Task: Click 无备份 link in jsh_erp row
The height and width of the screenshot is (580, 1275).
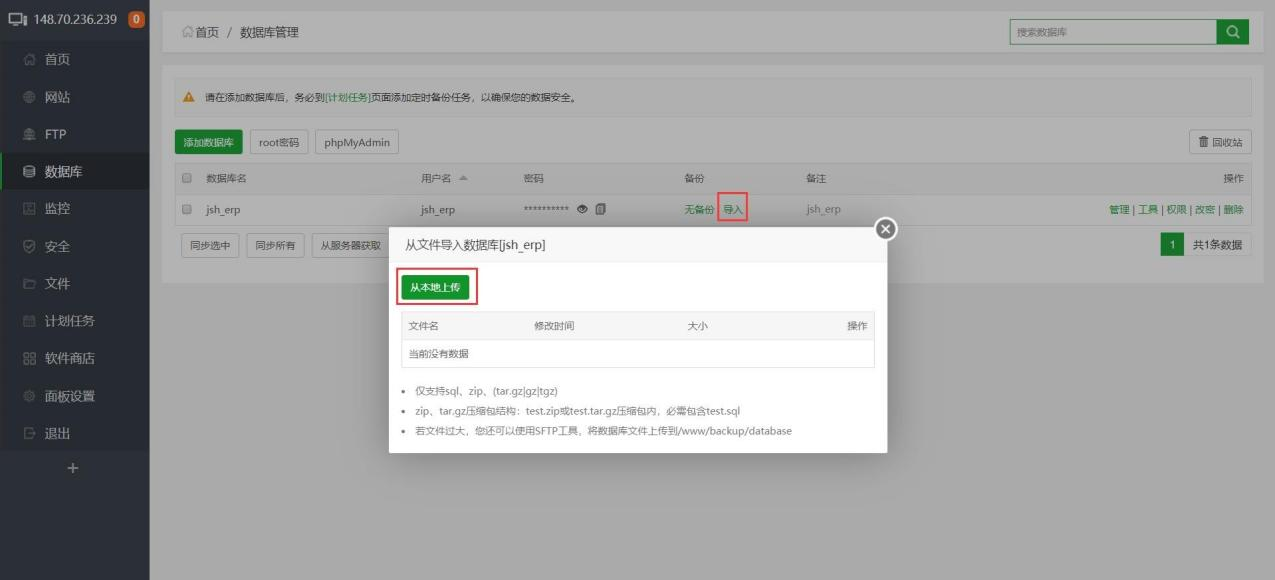Action: pyautogui.click(x=699, y=209)
